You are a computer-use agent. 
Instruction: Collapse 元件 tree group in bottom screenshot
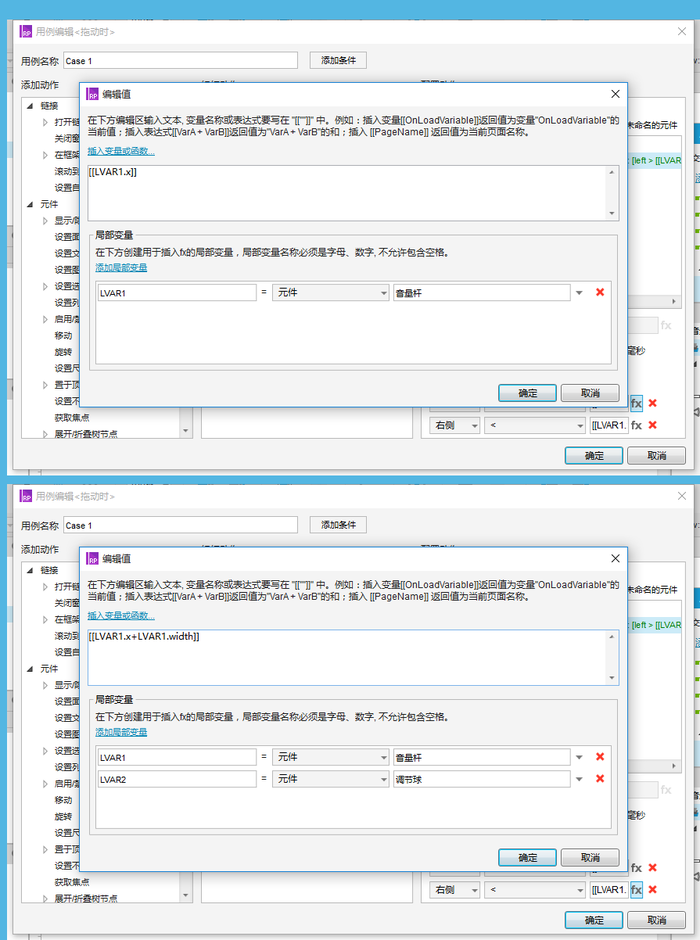click(x=30, y=669)
